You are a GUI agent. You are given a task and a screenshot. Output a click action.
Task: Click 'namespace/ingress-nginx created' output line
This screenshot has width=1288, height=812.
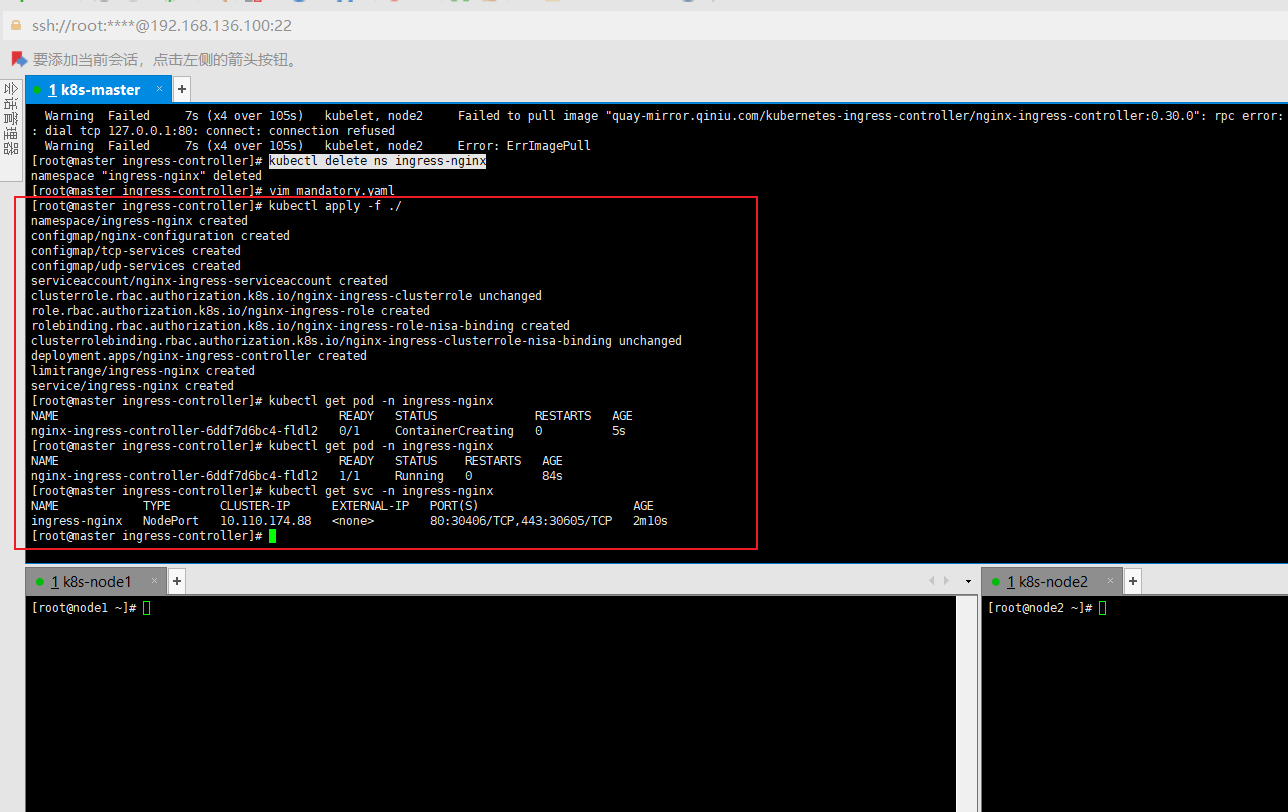point(139,221)
